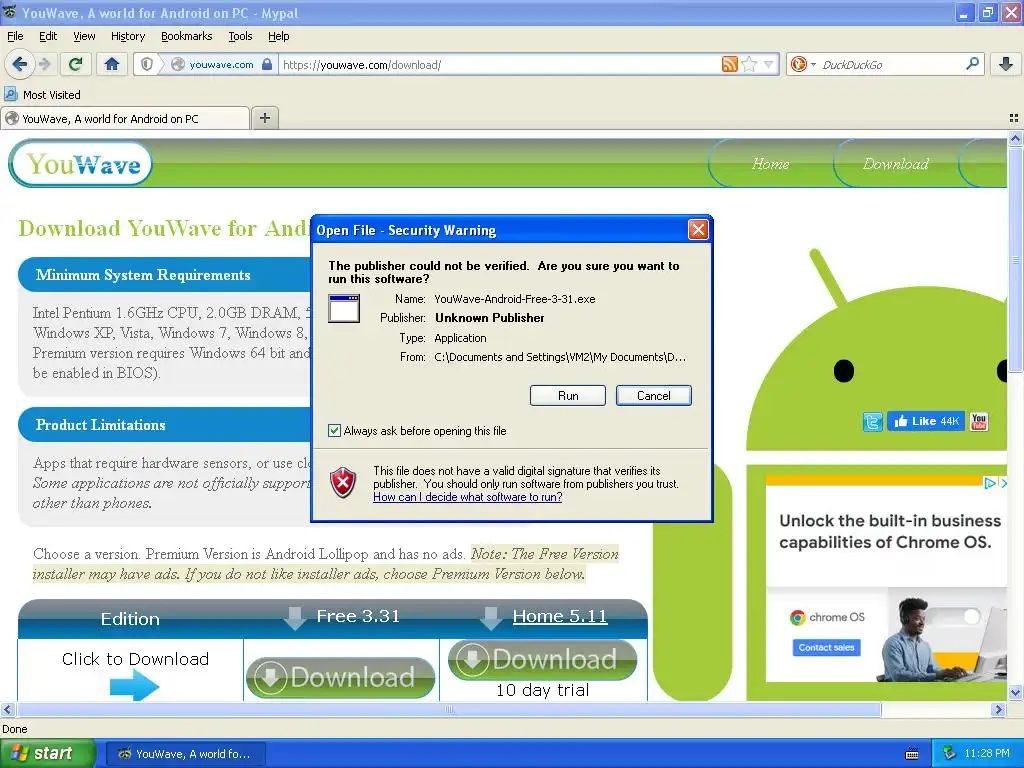The image size is (1024, 768).
Task: Click the red shield warning icon in the dialog
Action: click(344, 483)
